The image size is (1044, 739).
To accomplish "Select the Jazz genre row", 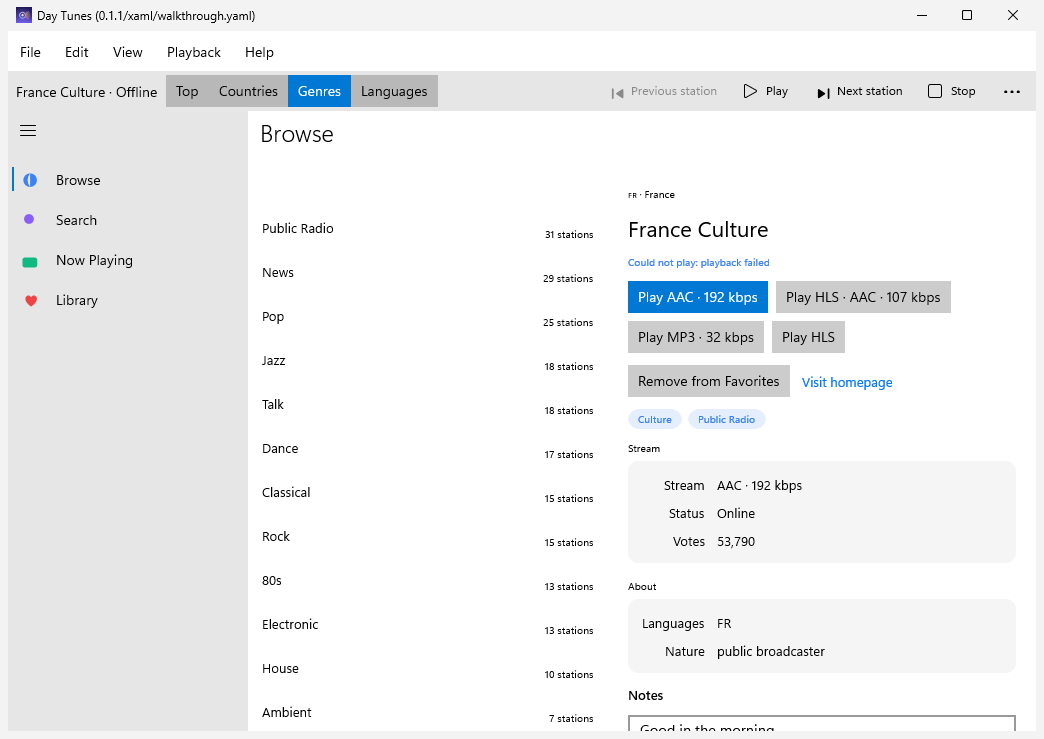I will click(427, 361).
